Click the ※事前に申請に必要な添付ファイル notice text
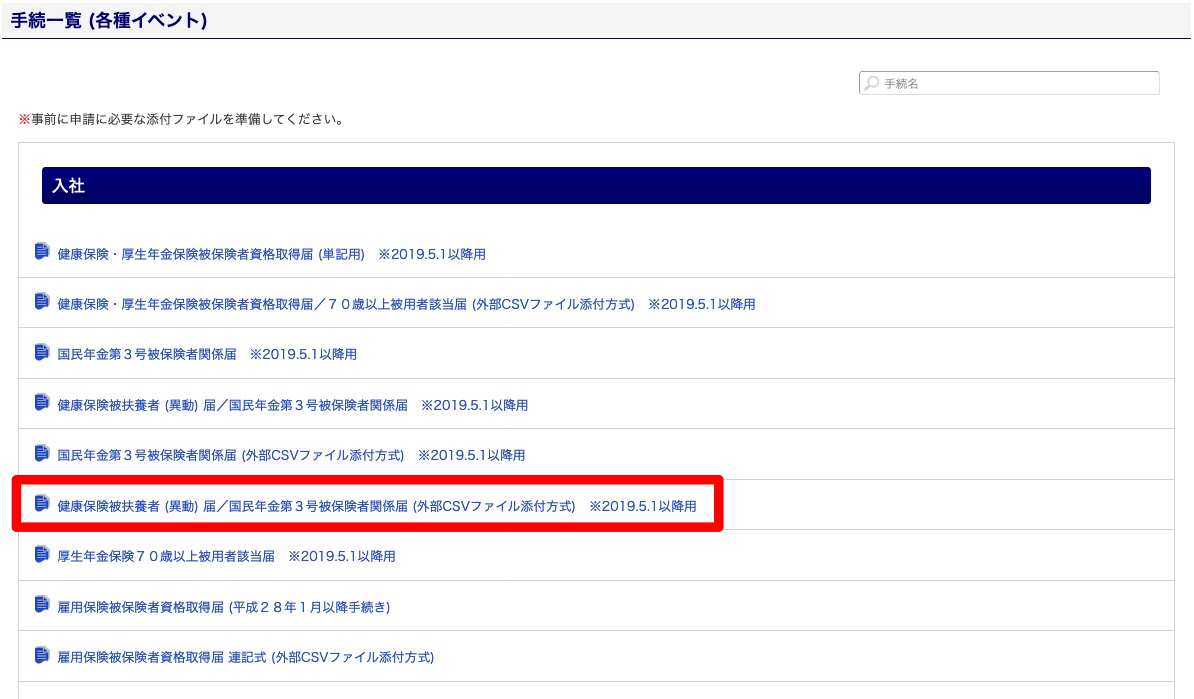The height and width of the screenshot is (699, 1194). click(x=183, y=120)
